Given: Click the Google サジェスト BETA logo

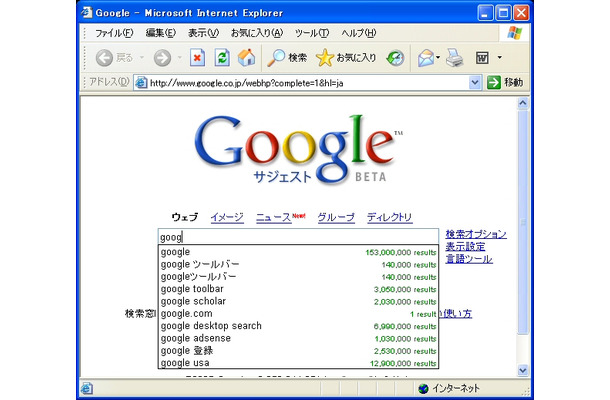Looking at the screenshot, I should click(298, 150).
